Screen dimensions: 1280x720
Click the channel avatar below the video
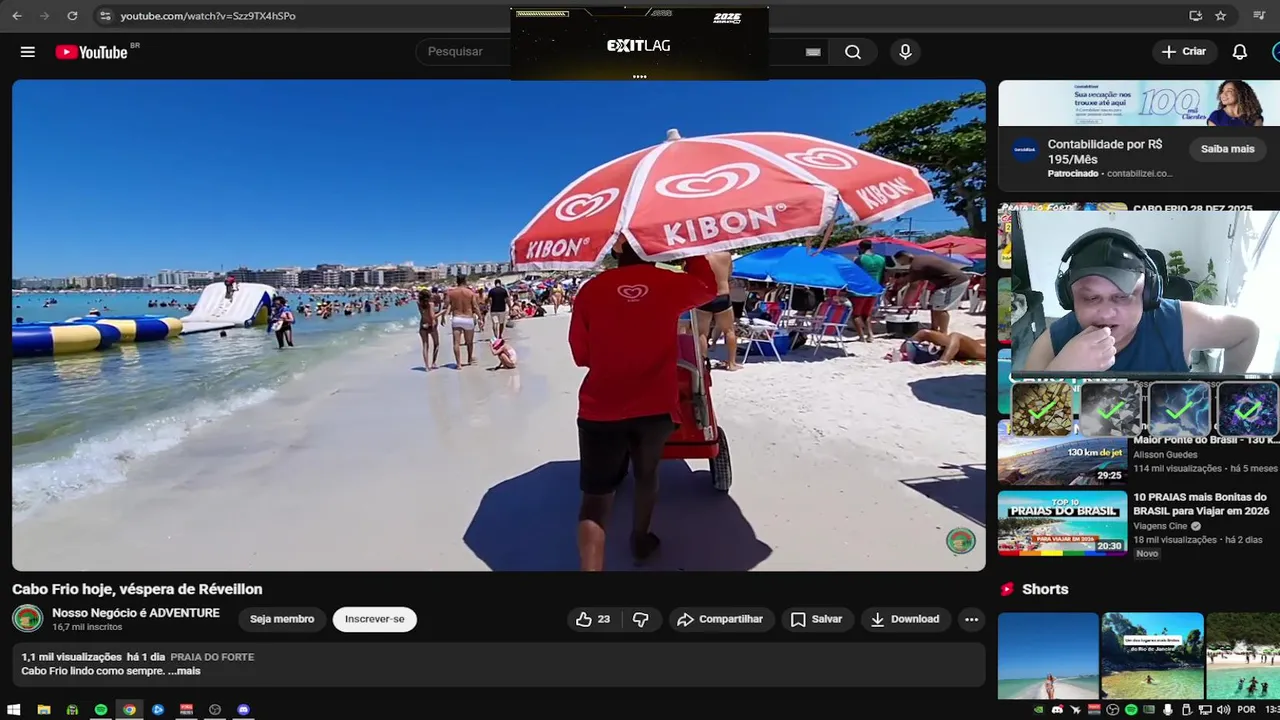27,619
